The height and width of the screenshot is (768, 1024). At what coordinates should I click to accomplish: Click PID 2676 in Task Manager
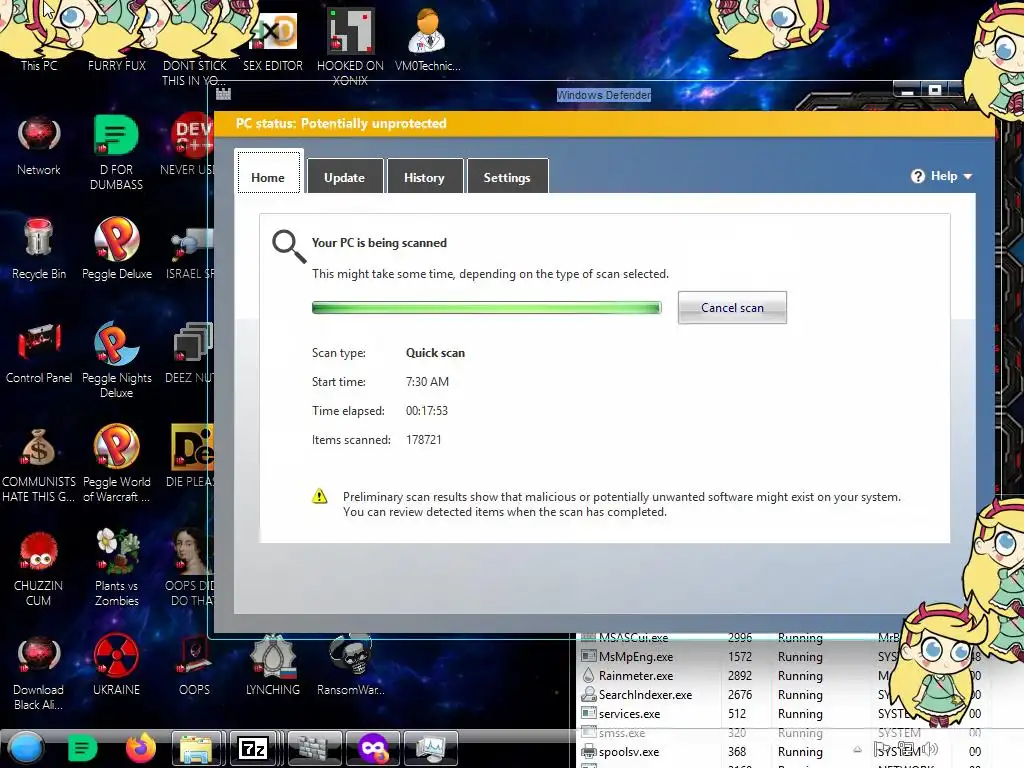740,694
